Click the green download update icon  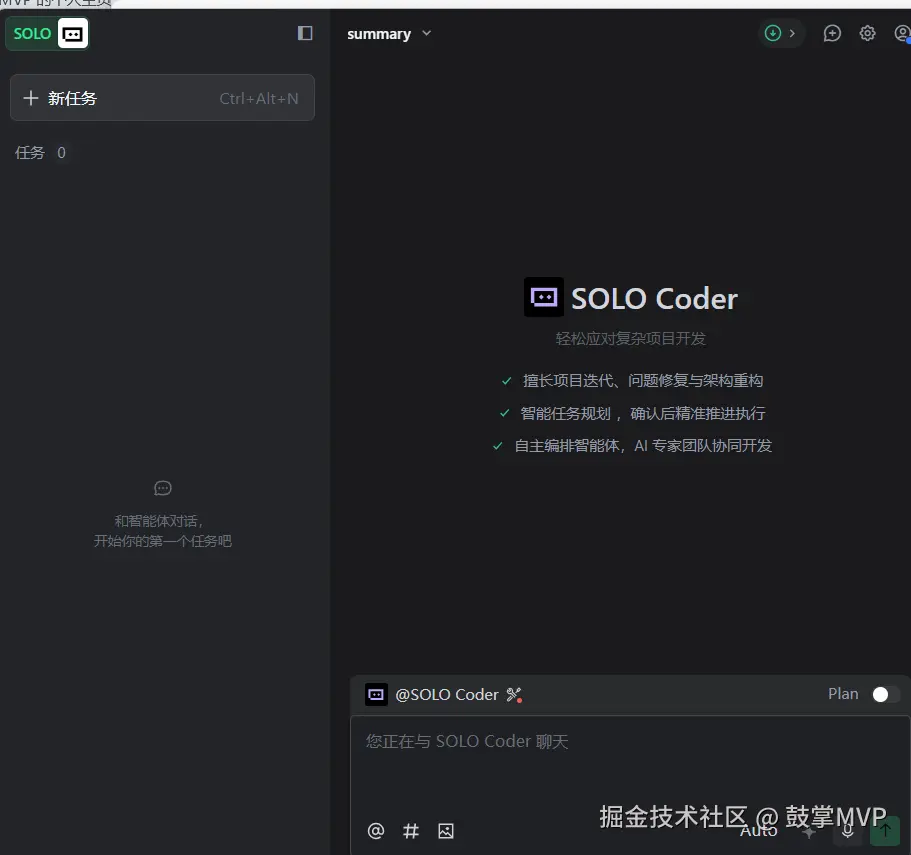click(772, 33)
